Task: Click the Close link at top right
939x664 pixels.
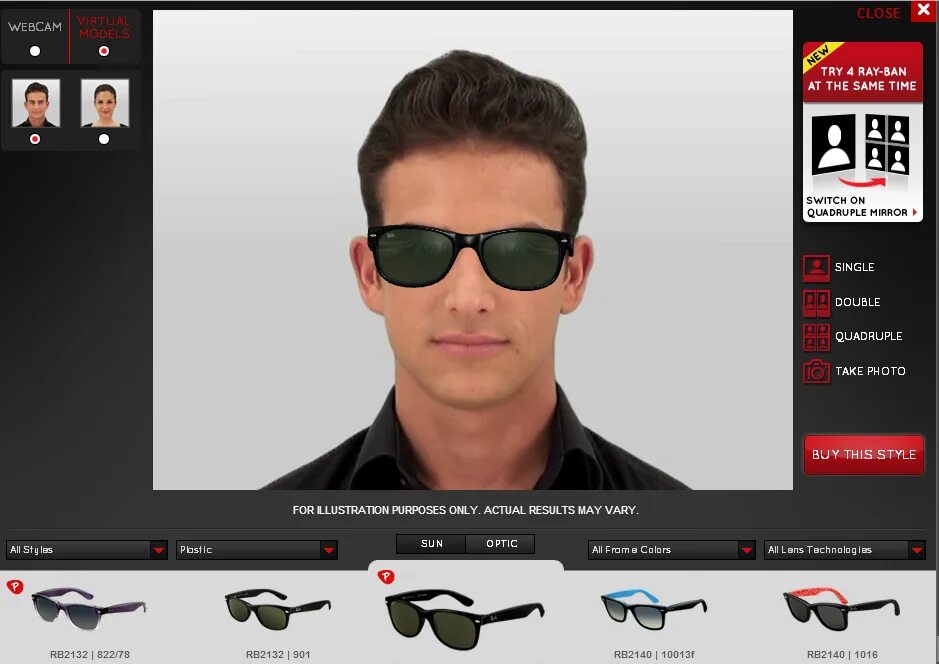Action: (878, 13)
